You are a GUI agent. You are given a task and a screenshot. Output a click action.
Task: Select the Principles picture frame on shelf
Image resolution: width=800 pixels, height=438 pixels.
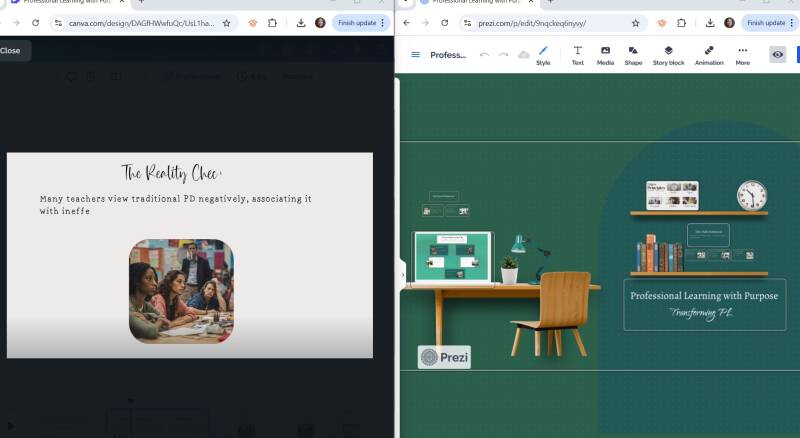672,195
